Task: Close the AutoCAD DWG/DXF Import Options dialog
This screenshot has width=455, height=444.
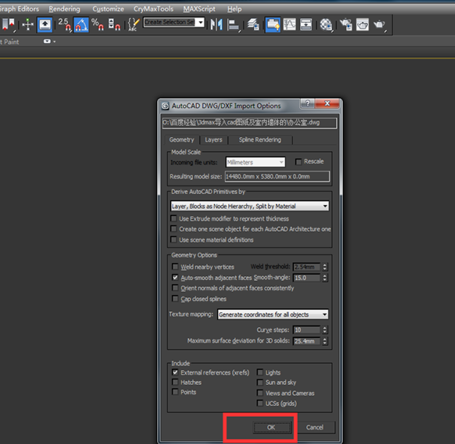Action: pyautogui.click(x=327, y=103)
